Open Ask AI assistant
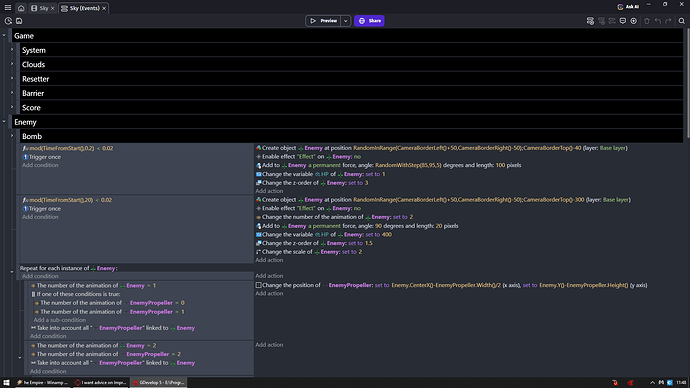Screen dimensions: 690x388 (628, 7)
